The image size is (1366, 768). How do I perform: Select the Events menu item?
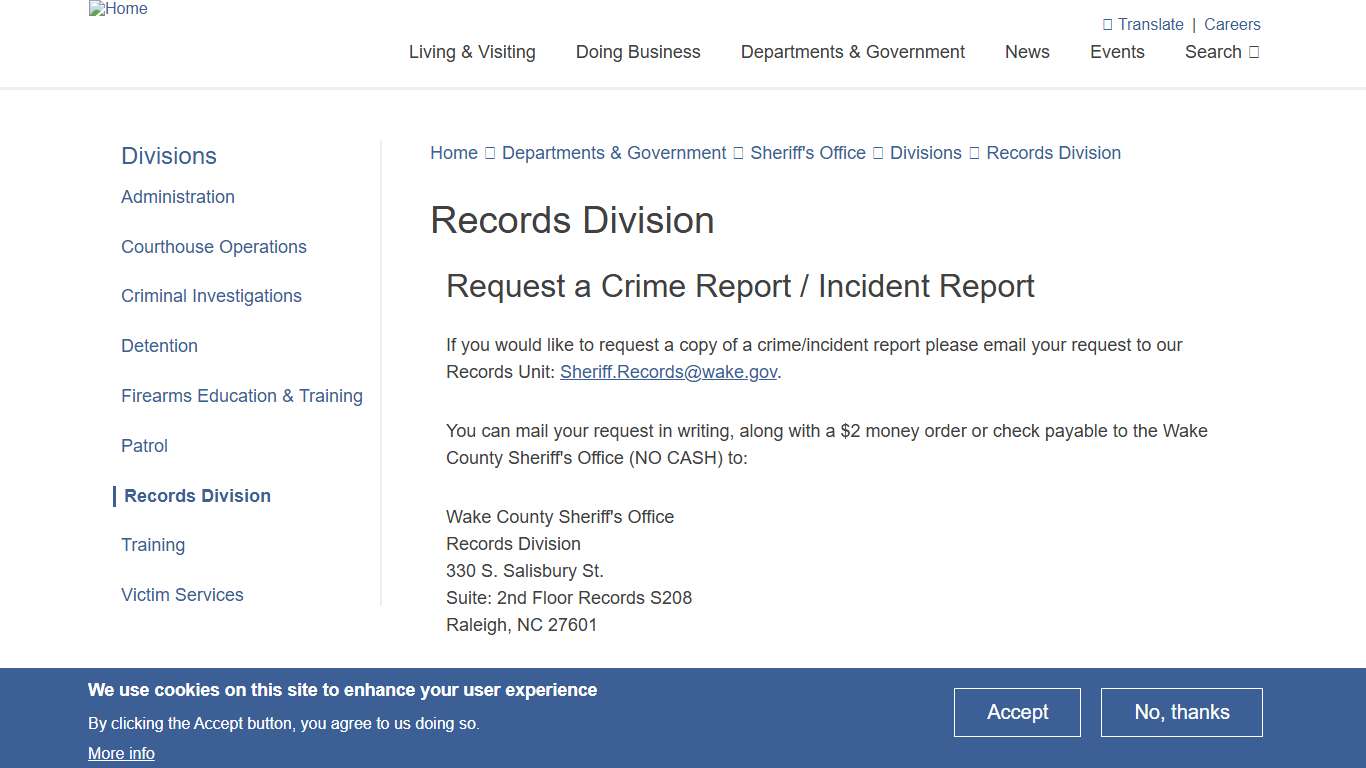[x=1117, y=52]
